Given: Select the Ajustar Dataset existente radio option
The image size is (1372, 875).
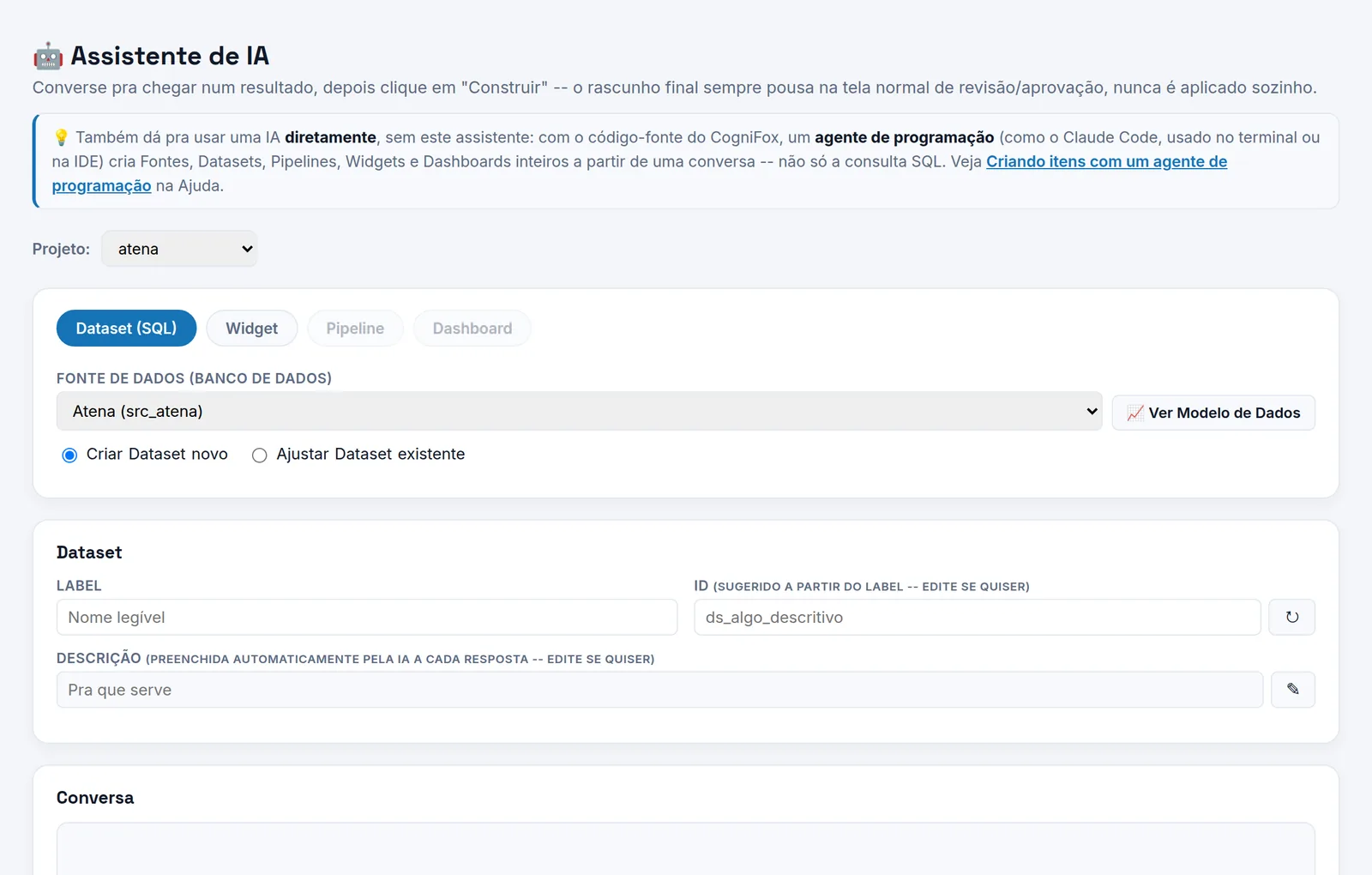Looking at the screenshot, I should [259, 455].
